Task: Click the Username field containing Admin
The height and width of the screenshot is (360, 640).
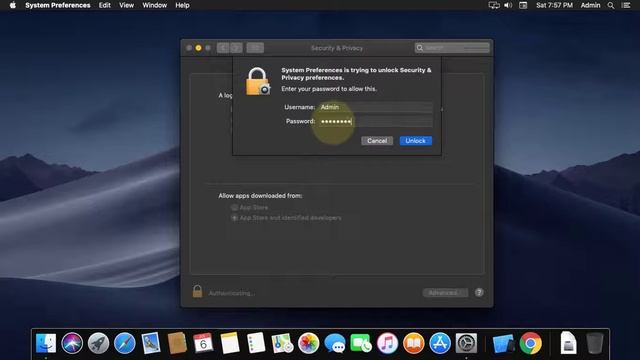Action: point(375,107)
